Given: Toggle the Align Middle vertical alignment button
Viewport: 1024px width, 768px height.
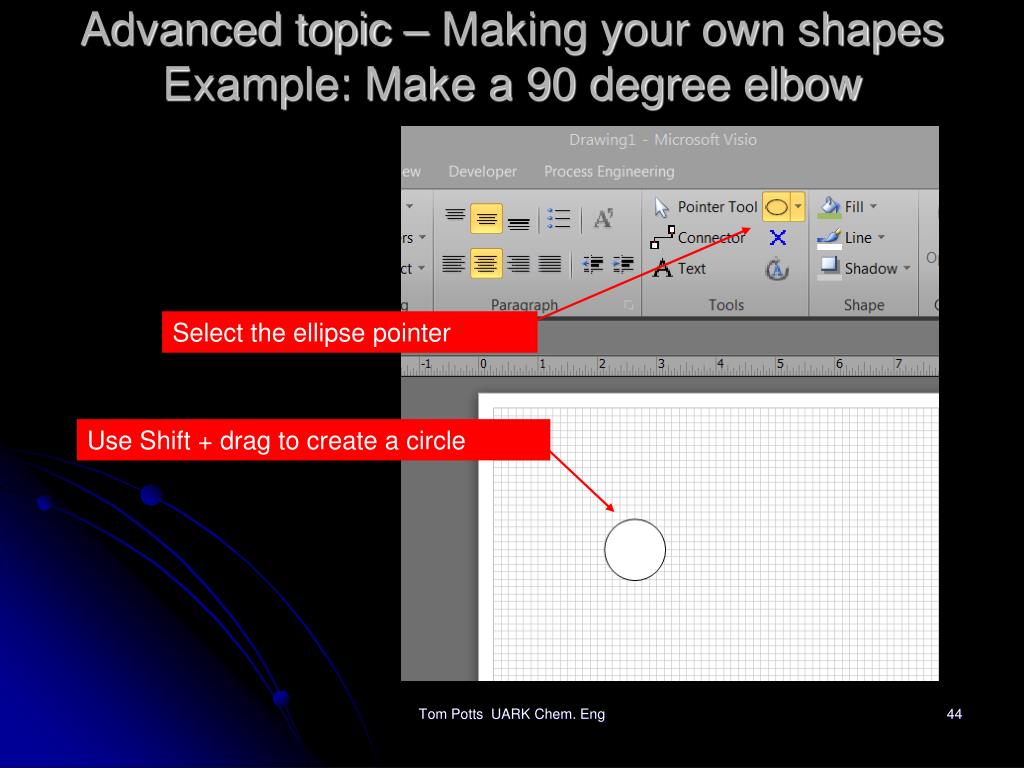Looking at the screenshot, I should tap(487, 218).
